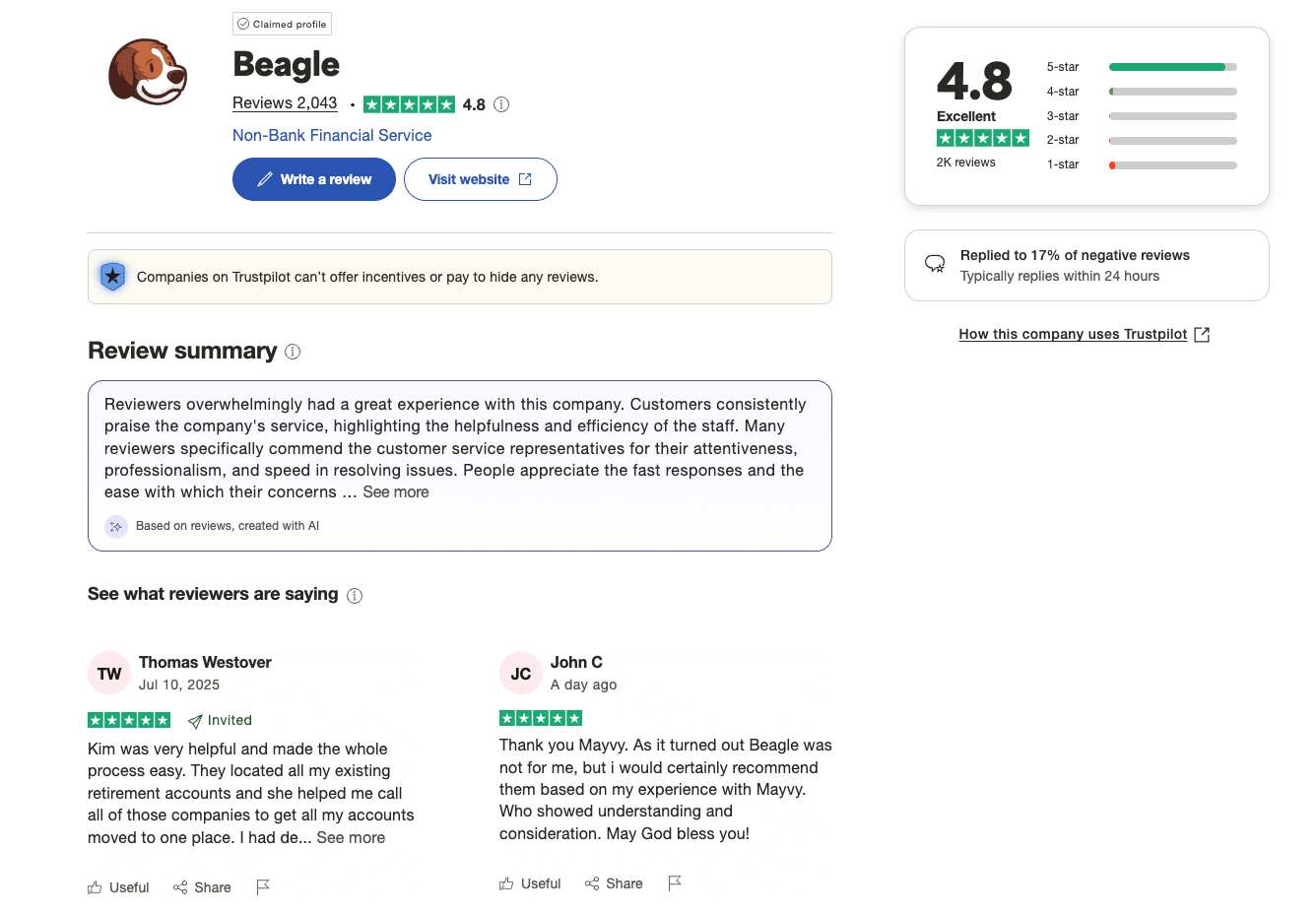Screen dimensions: 1316x913
Task: Click the shield star icon in incentives notice
Action: (113, 277)
